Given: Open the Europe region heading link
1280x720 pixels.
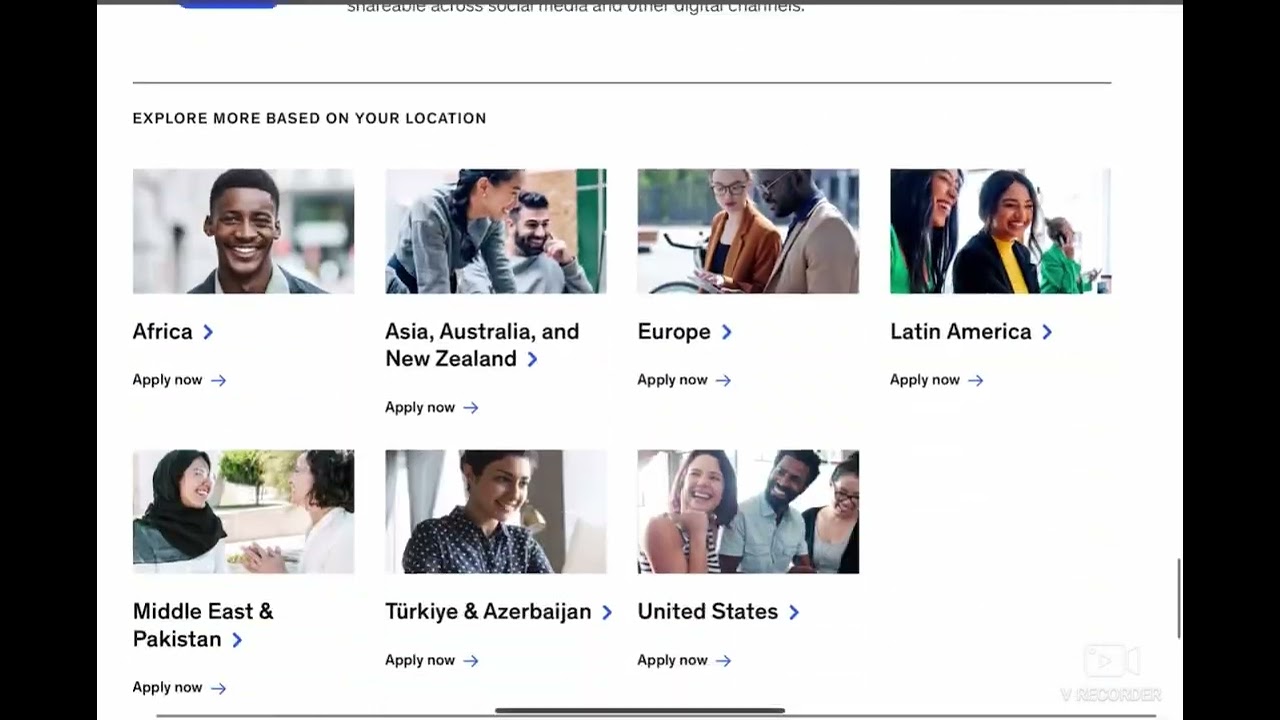Looking at the screenshot, I should pos(674,332).
